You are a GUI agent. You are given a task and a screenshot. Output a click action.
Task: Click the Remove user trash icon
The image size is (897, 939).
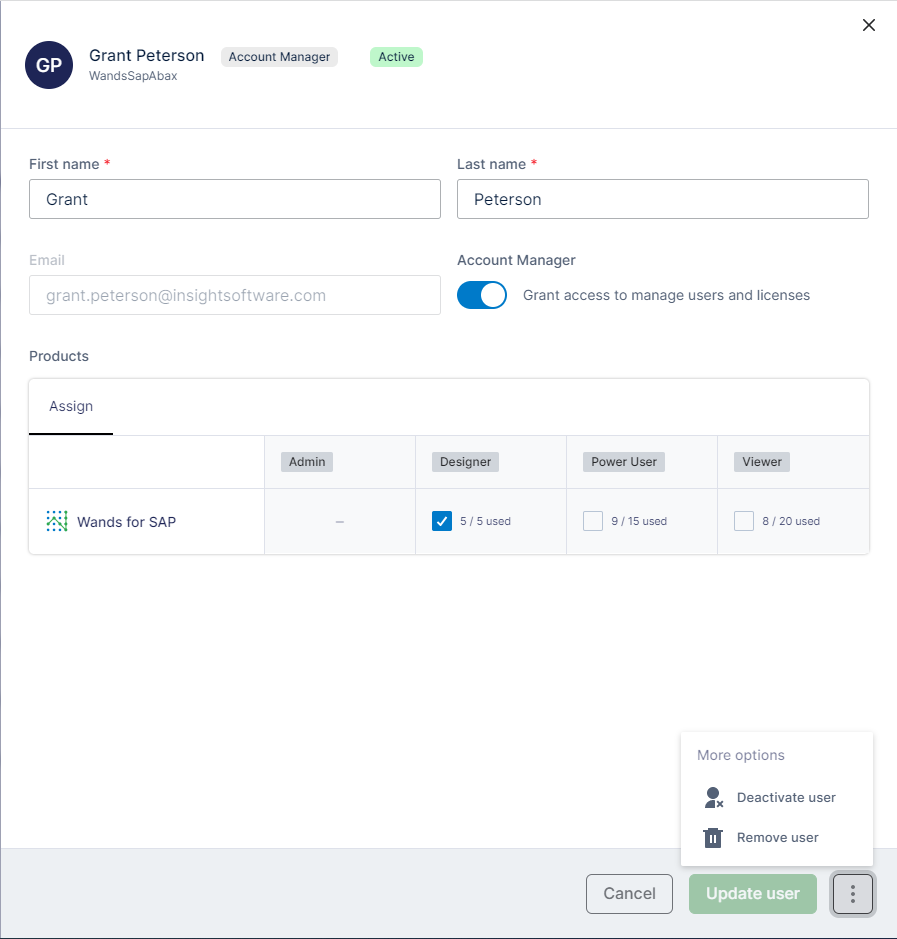[713, 837]
